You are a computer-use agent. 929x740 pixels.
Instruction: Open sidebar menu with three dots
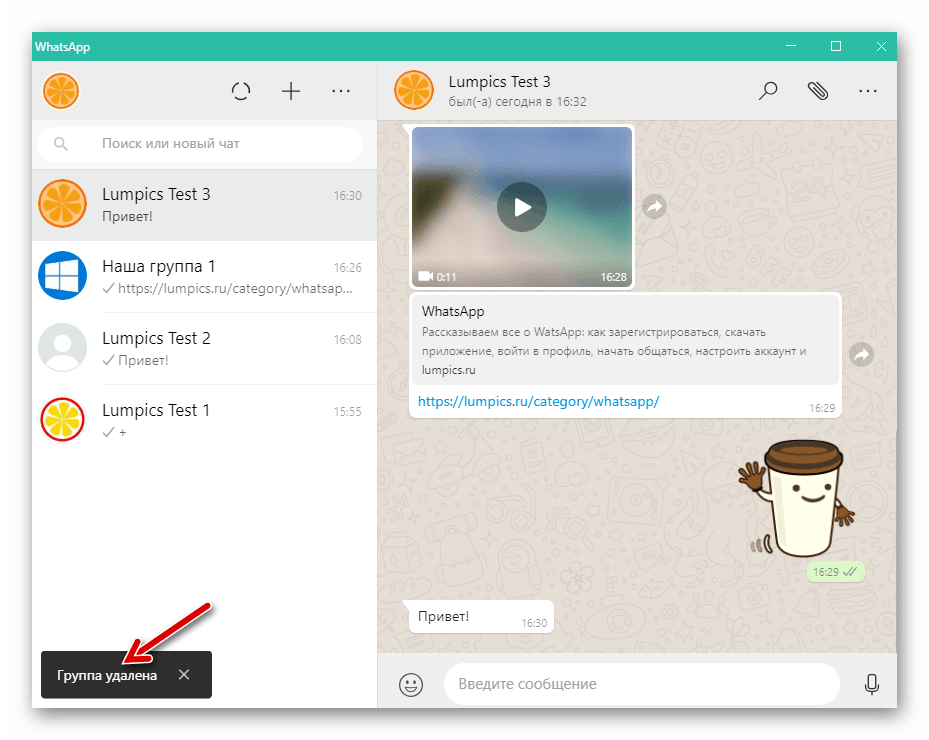pyautogui.click(x=341, y=91)
